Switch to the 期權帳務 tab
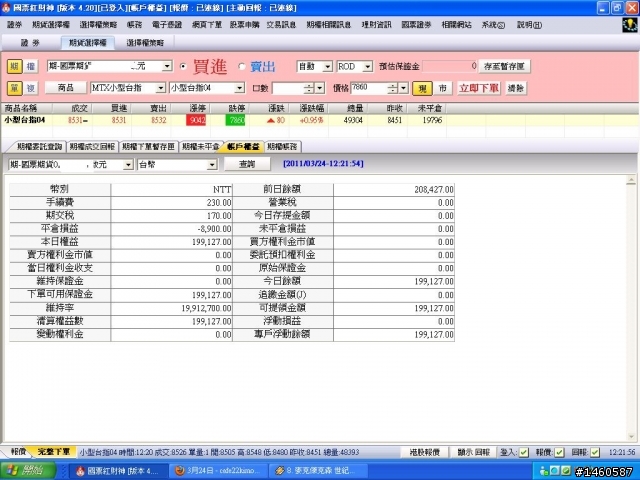The width and height of the screenshot is (640, 480). (x=282, y=147)
